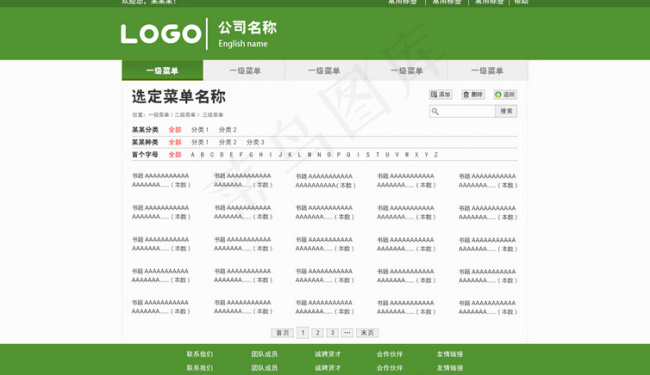Image resolution: width=650 pixels, height=375 pixels.
Task: Open 三级菜单 in the breadcrumb path
Action: 213,115
